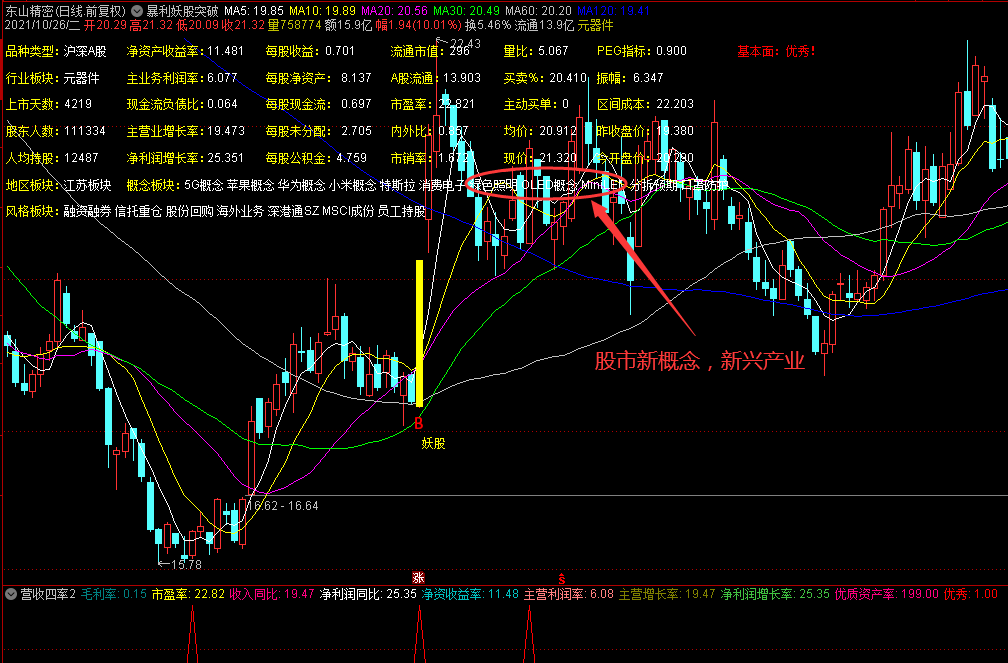This screenshot has height=663, width=1008.
Task: Click 每股未分配: 2.705
Action: click(319, 131)
